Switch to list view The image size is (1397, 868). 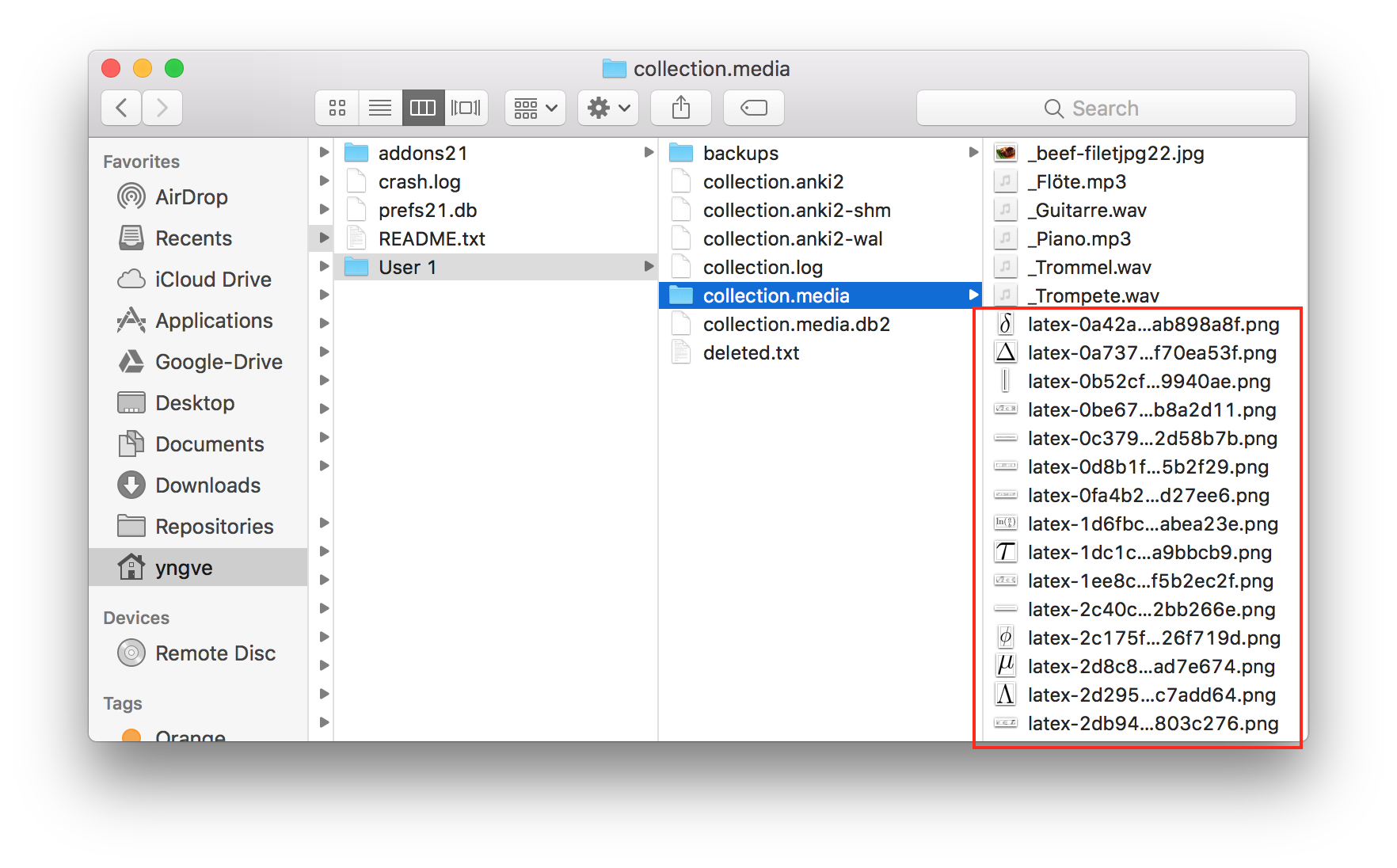(x=380, y=108)
